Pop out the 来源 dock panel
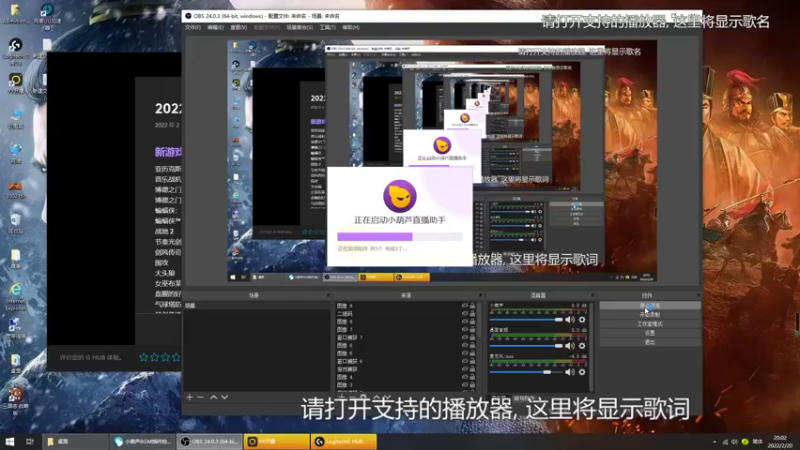 coord(480,295)
